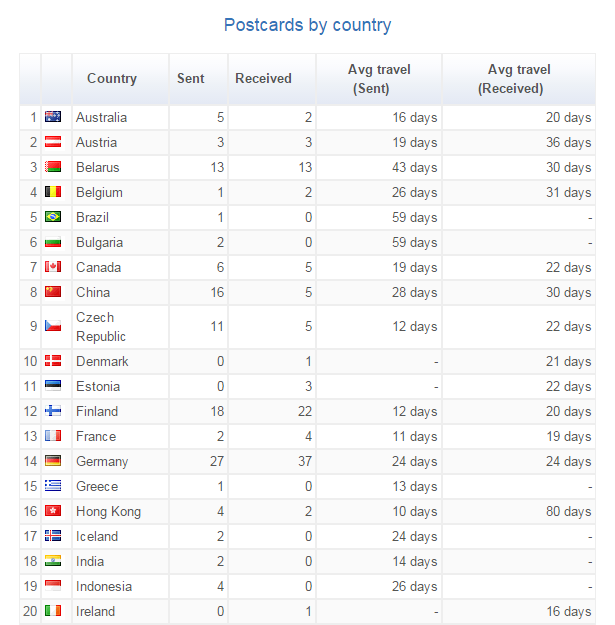Click the China flag icon
615x625 pixels.
pyautogui.click(x=53, y=292)
